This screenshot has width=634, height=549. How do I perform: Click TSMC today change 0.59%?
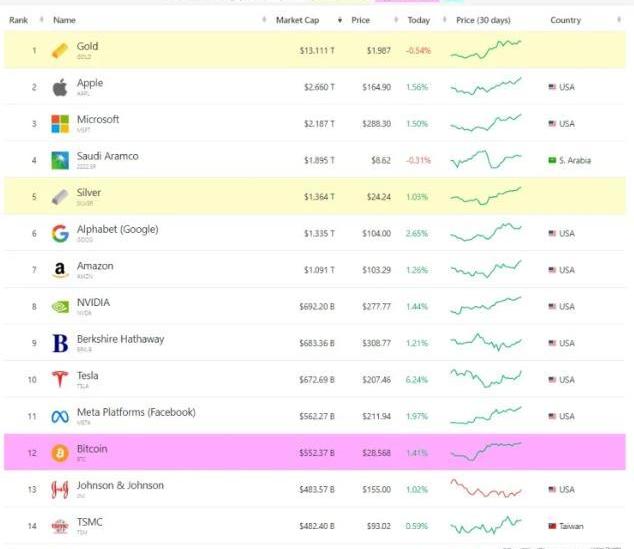(x=416, y=526)
